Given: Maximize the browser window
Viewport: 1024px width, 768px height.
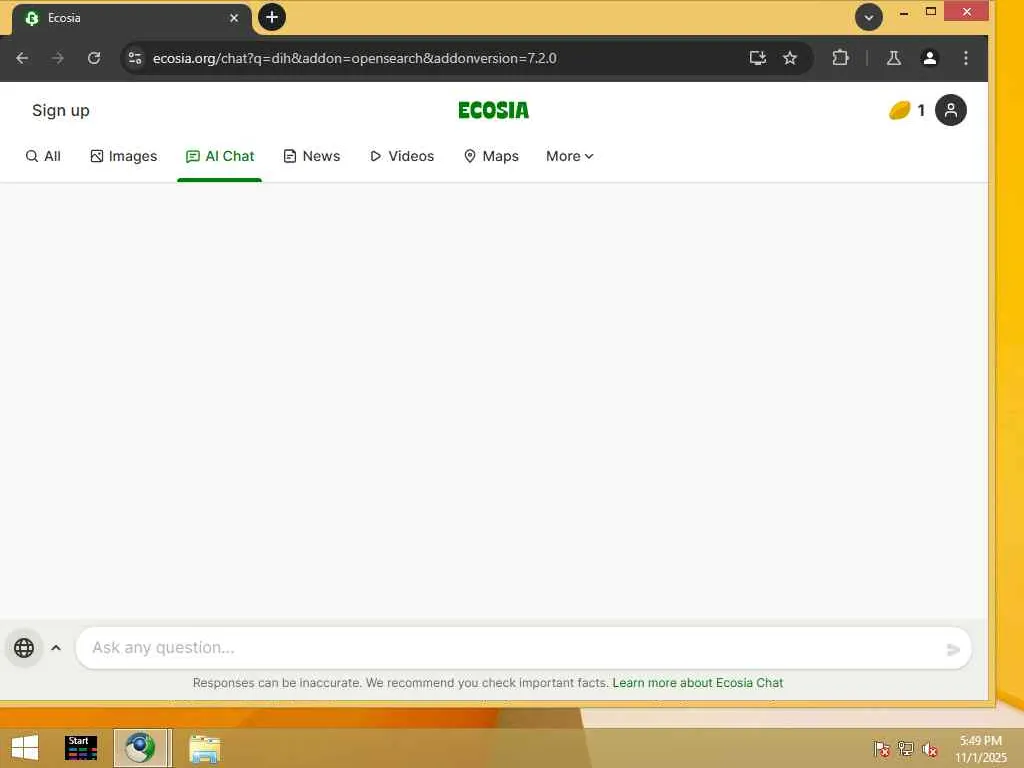Looking at the screenshot, I should click(x=931, y=12).
